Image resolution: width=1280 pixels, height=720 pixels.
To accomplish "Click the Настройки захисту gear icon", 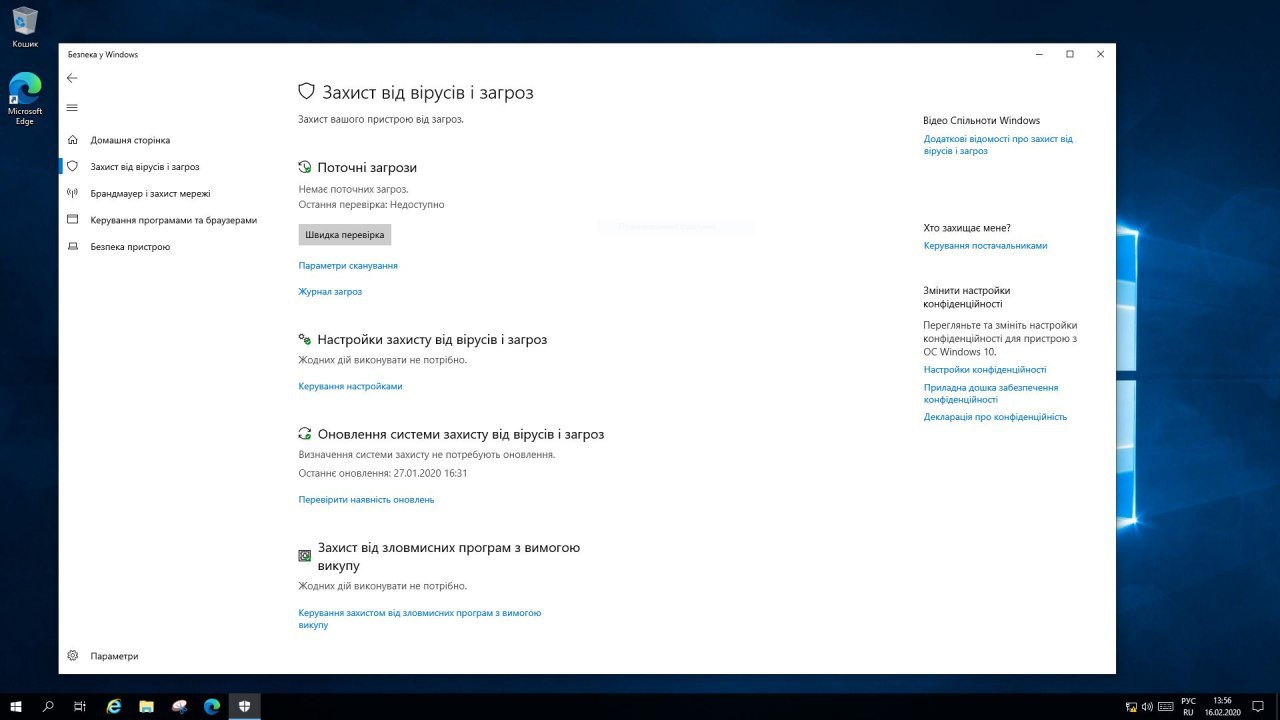I will 305,340.
